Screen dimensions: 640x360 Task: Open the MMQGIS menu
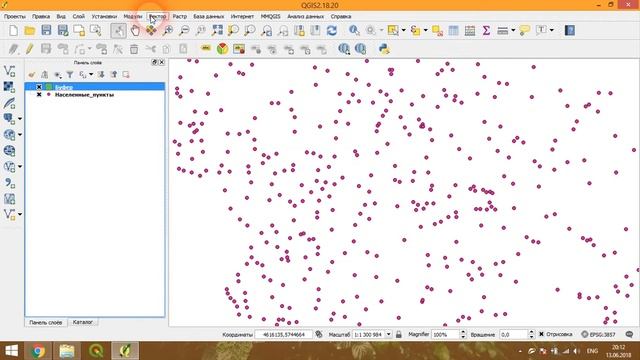point(270,16)
